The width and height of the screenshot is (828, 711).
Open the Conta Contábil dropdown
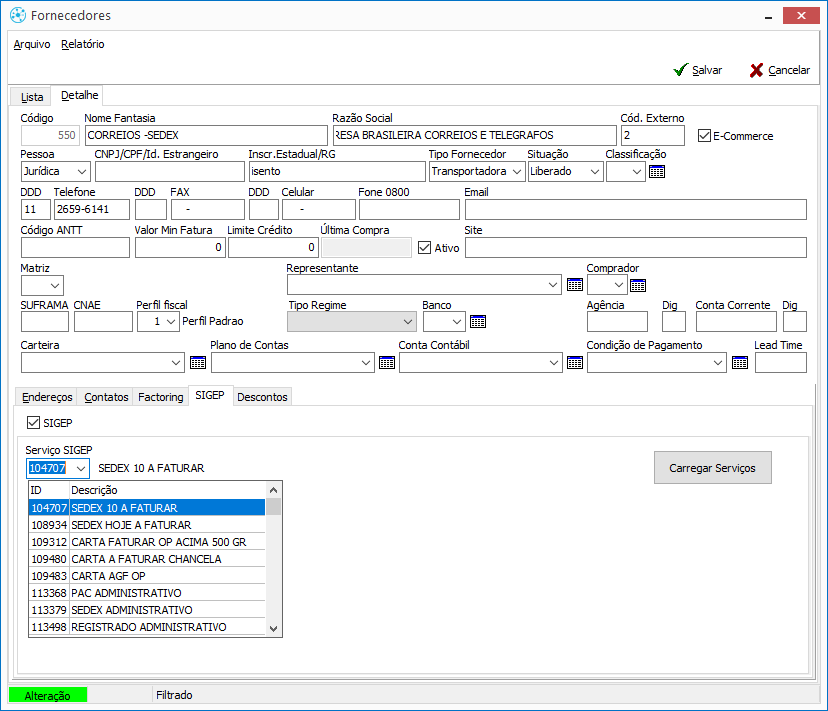point(553,363)
